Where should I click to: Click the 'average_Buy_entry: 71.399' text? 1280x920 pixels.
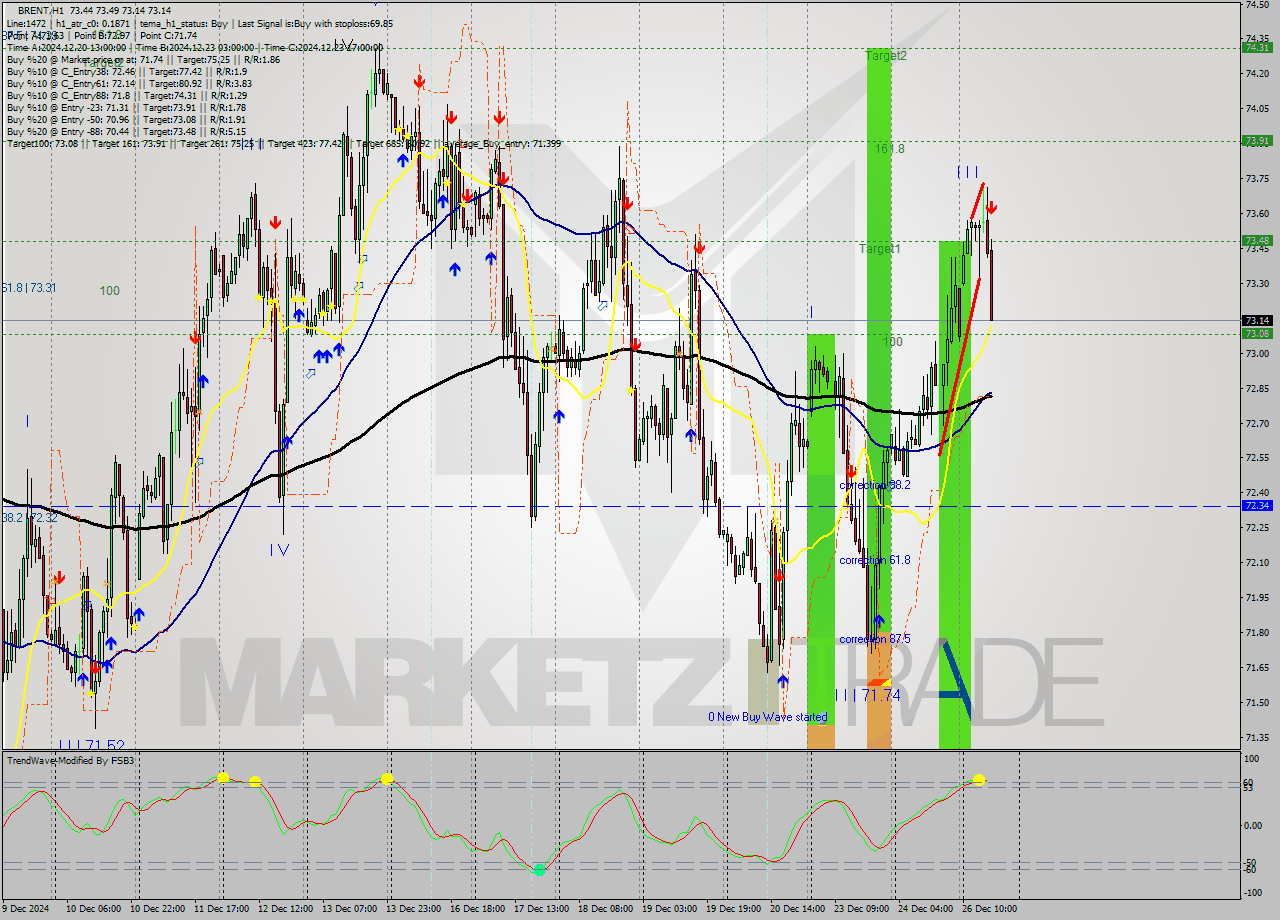(x=504, y=144)
